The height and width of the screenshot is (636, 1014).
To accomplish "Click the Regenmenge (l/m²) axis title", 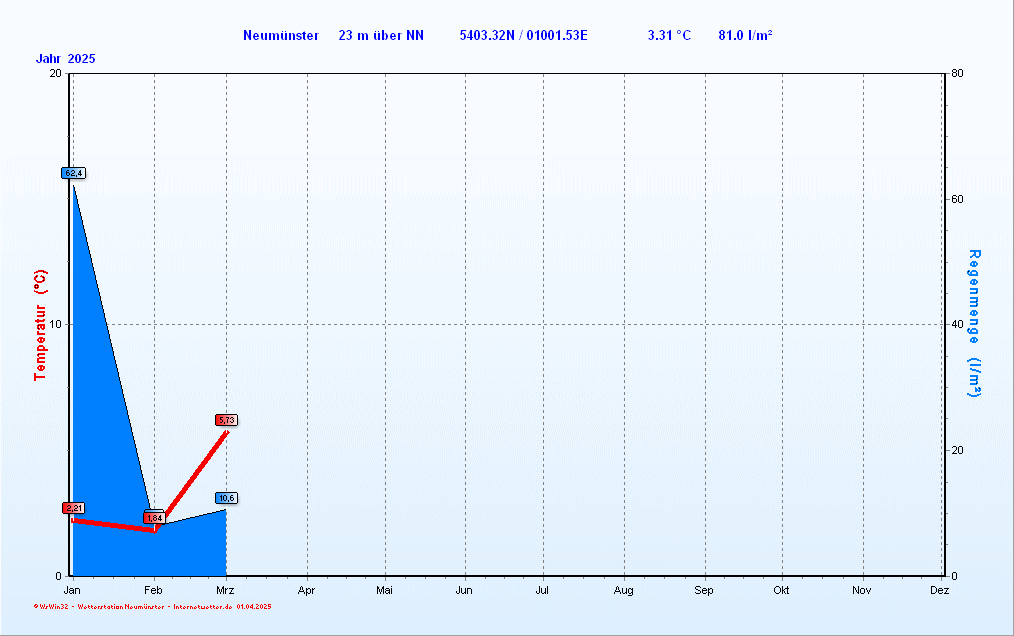I will pos(974,323).
